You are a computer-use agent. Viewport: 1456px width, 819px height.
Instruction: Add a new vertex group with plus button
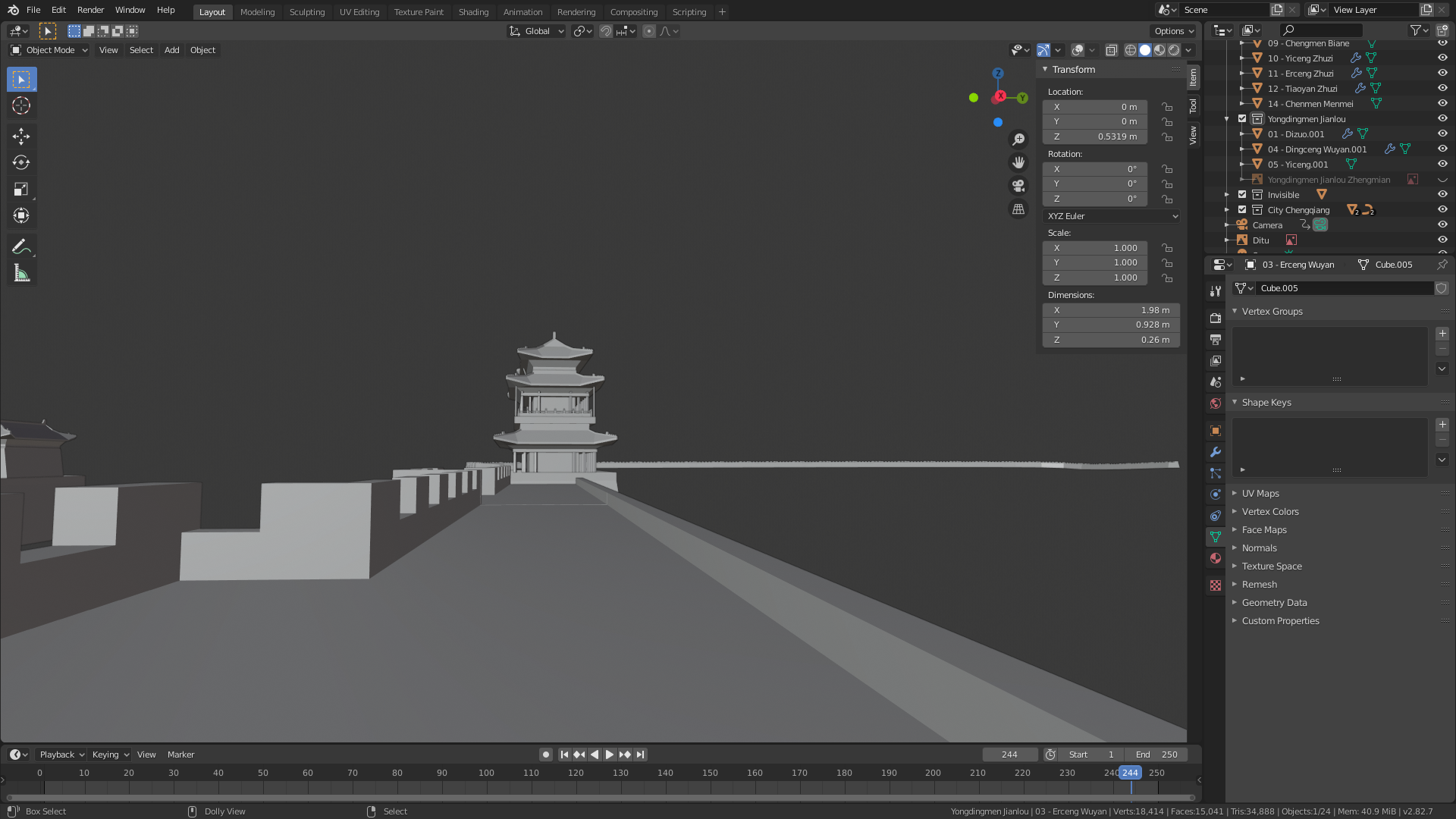(1442, 334)
